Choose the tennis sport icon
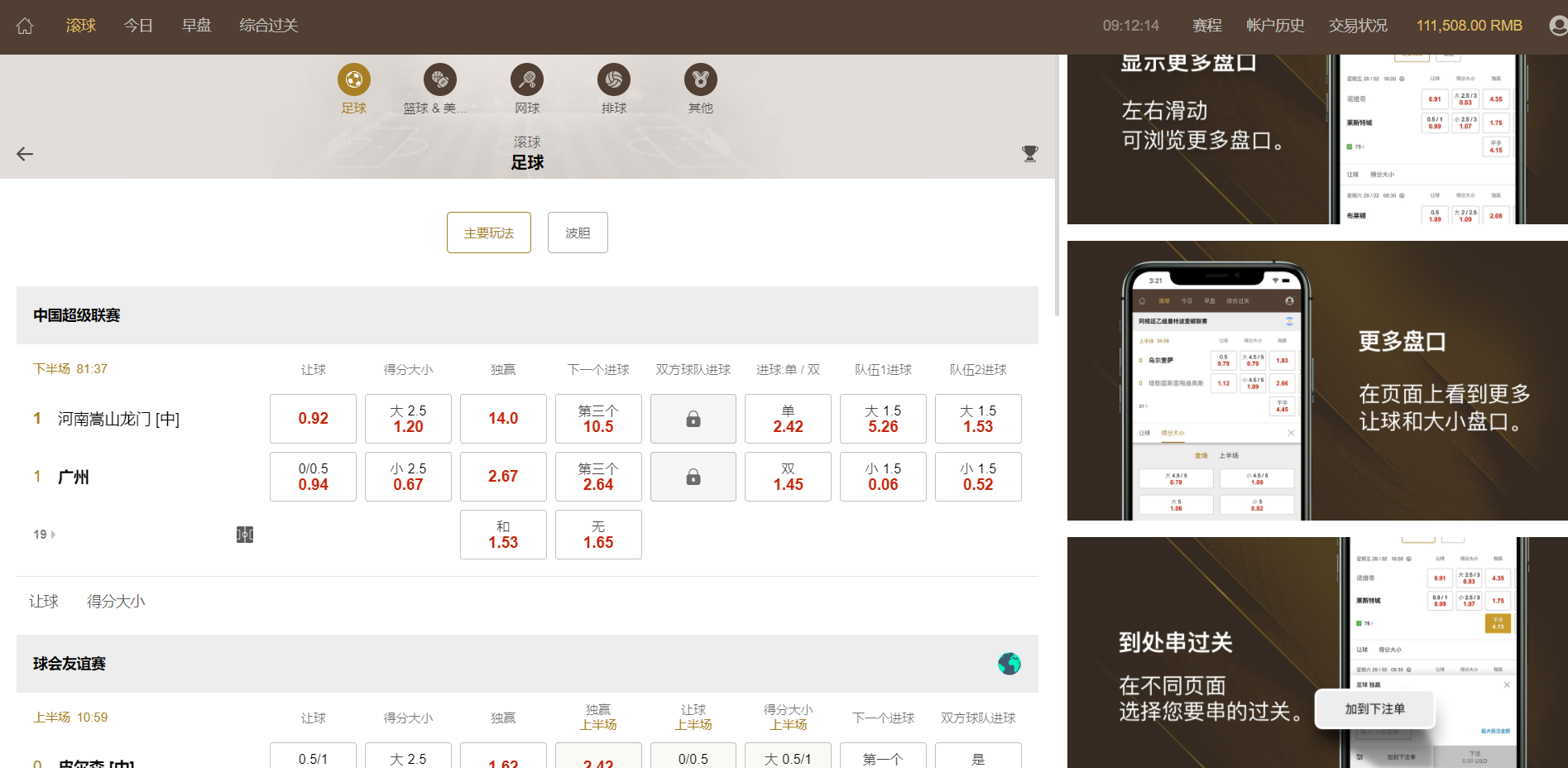1568x768 pixels. click(x=527, y=79)
